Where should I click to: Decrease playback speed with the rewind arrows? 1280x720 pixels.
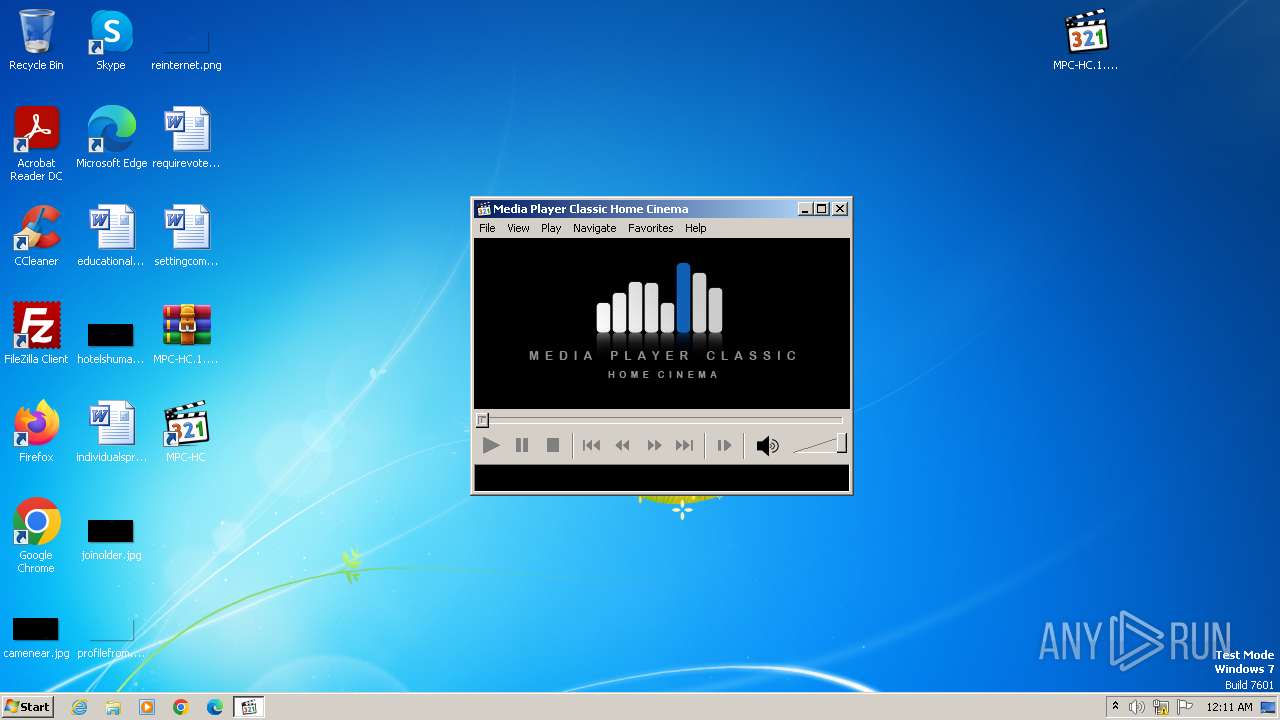[622, 446]
